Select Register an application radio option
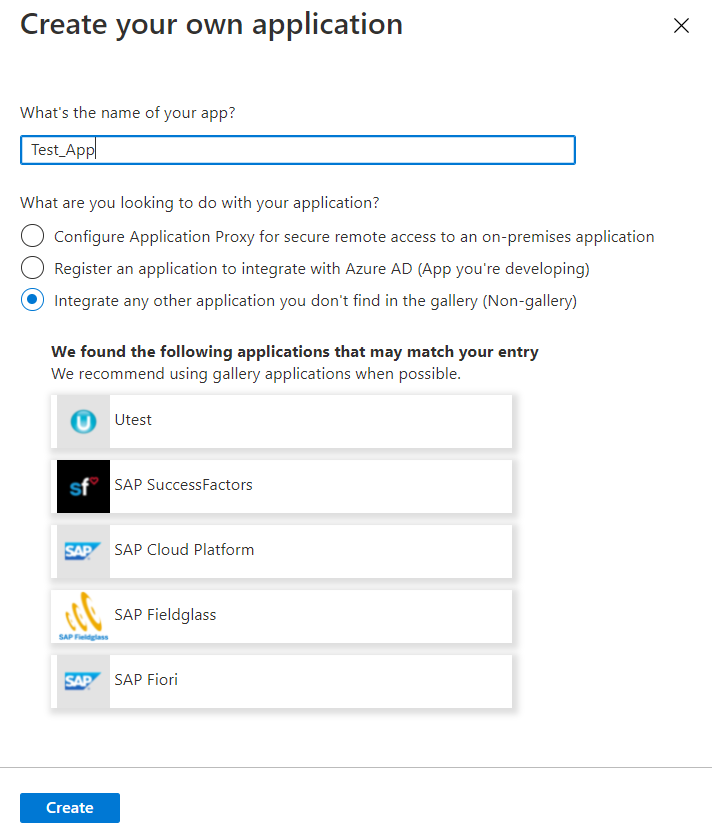This screenshot has height=838, width=712. (x=33, y=268)
